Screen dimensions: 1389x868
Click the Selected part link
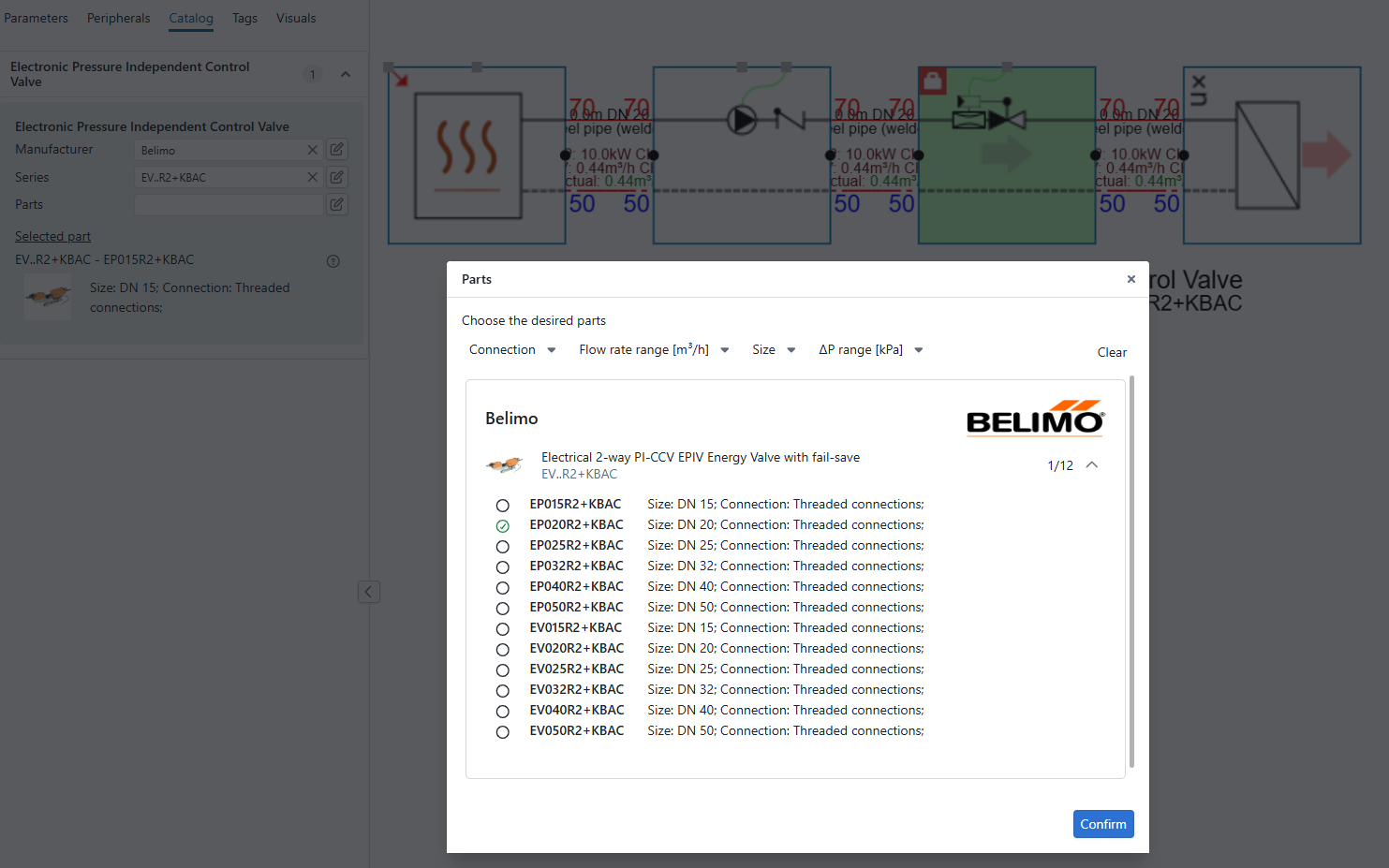coord(52,236)
